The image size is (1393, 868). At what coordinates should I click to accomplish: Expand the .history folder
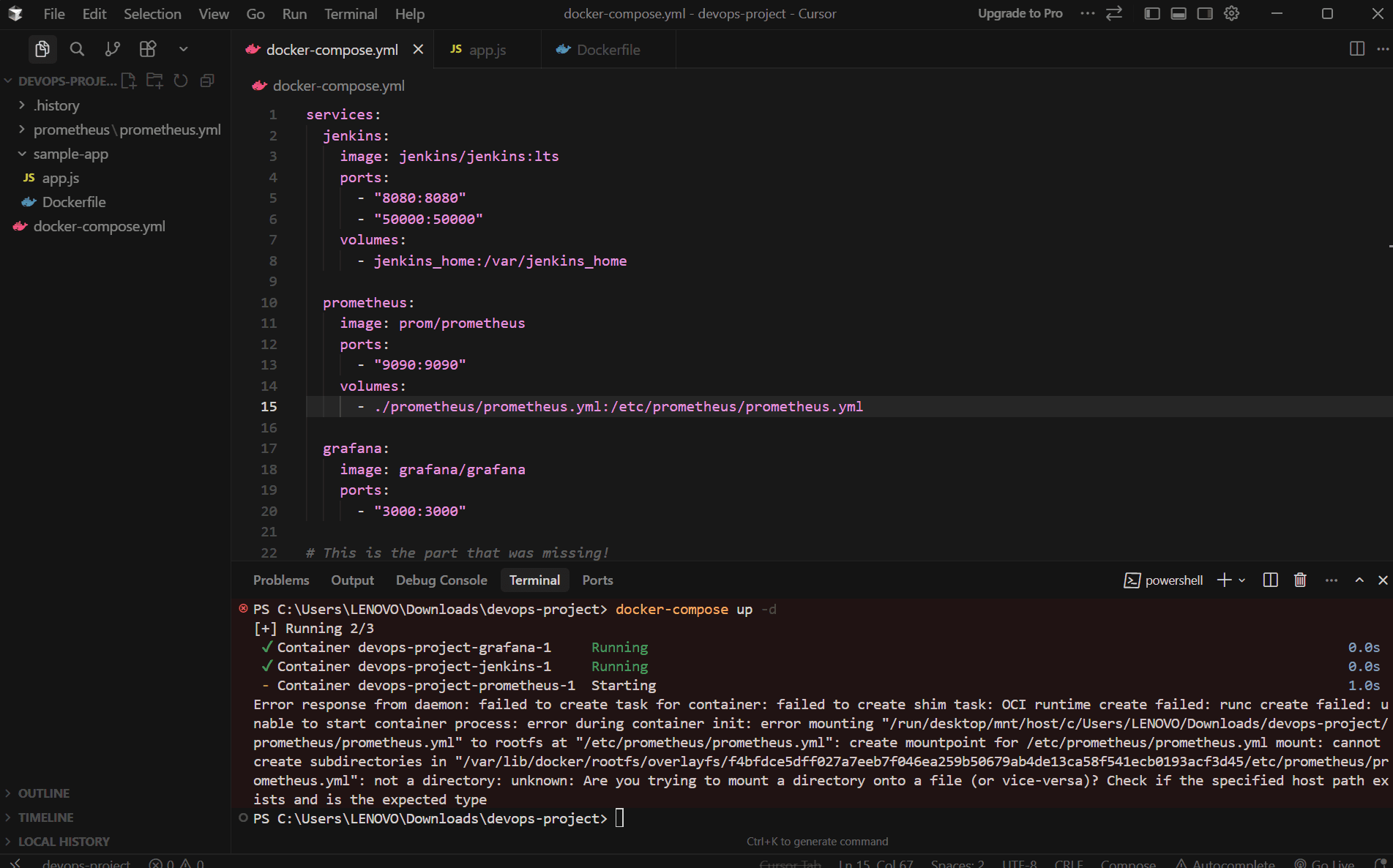[56, 105]
